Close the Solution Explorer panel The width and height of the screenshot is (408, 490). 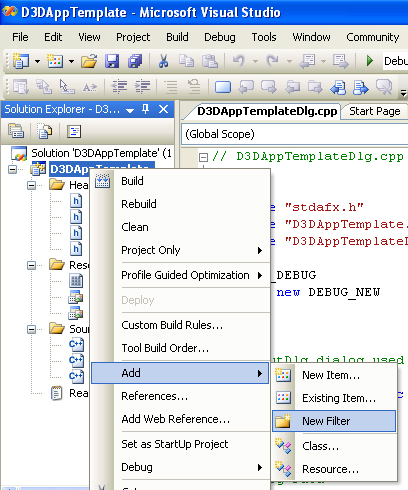pos(163,109)
